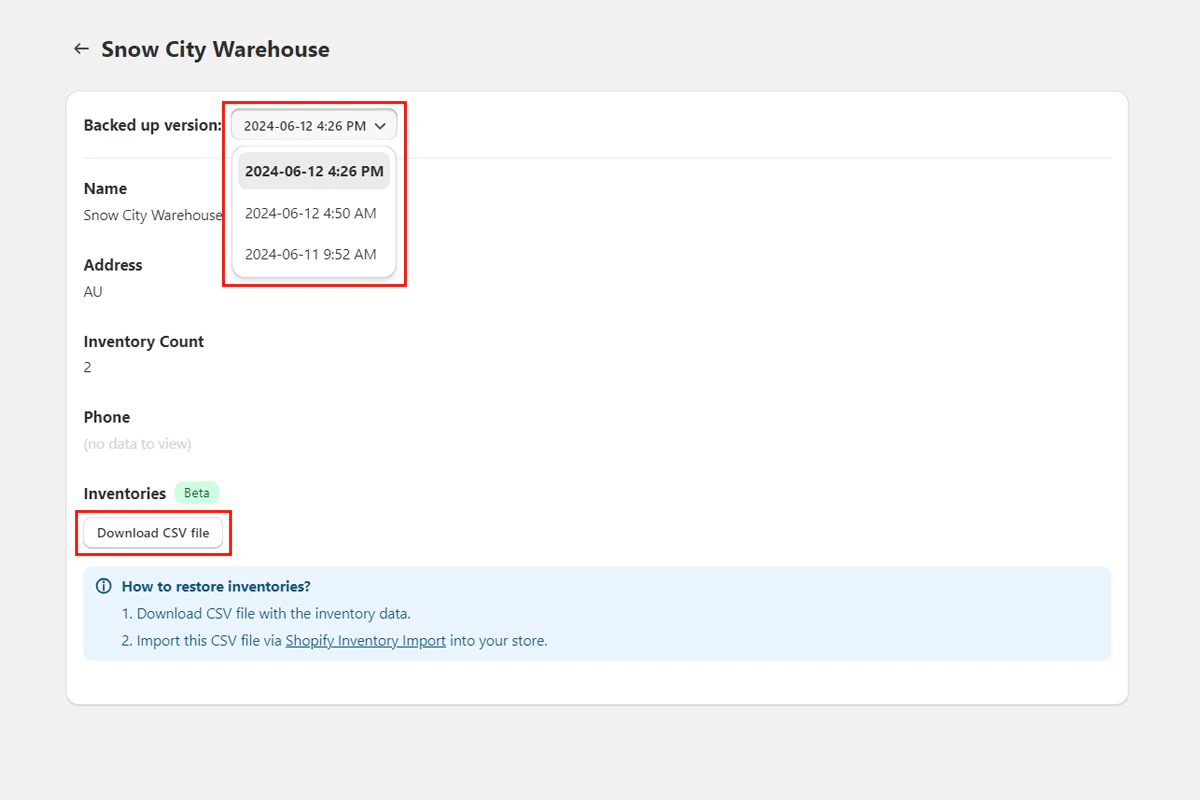Open the Shopify Inventory Import link

pos(365,640)
